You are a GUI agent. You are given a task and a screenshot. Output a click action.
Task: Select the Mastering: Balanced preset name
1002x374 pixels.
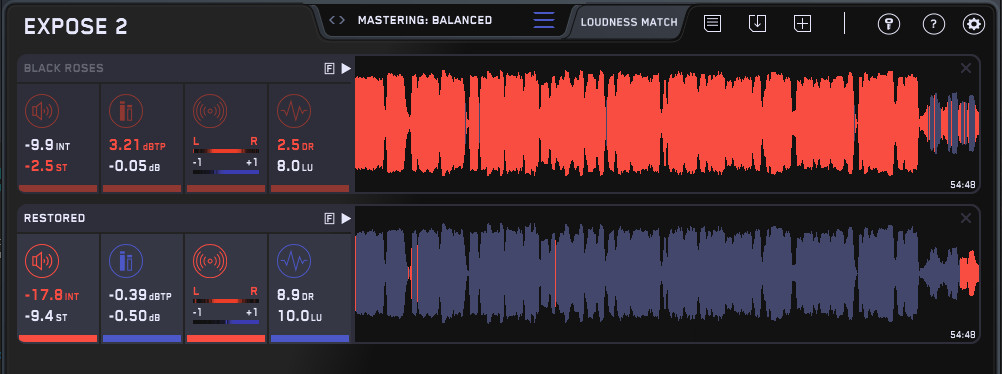pyautogui.click(x=425, y=20)
